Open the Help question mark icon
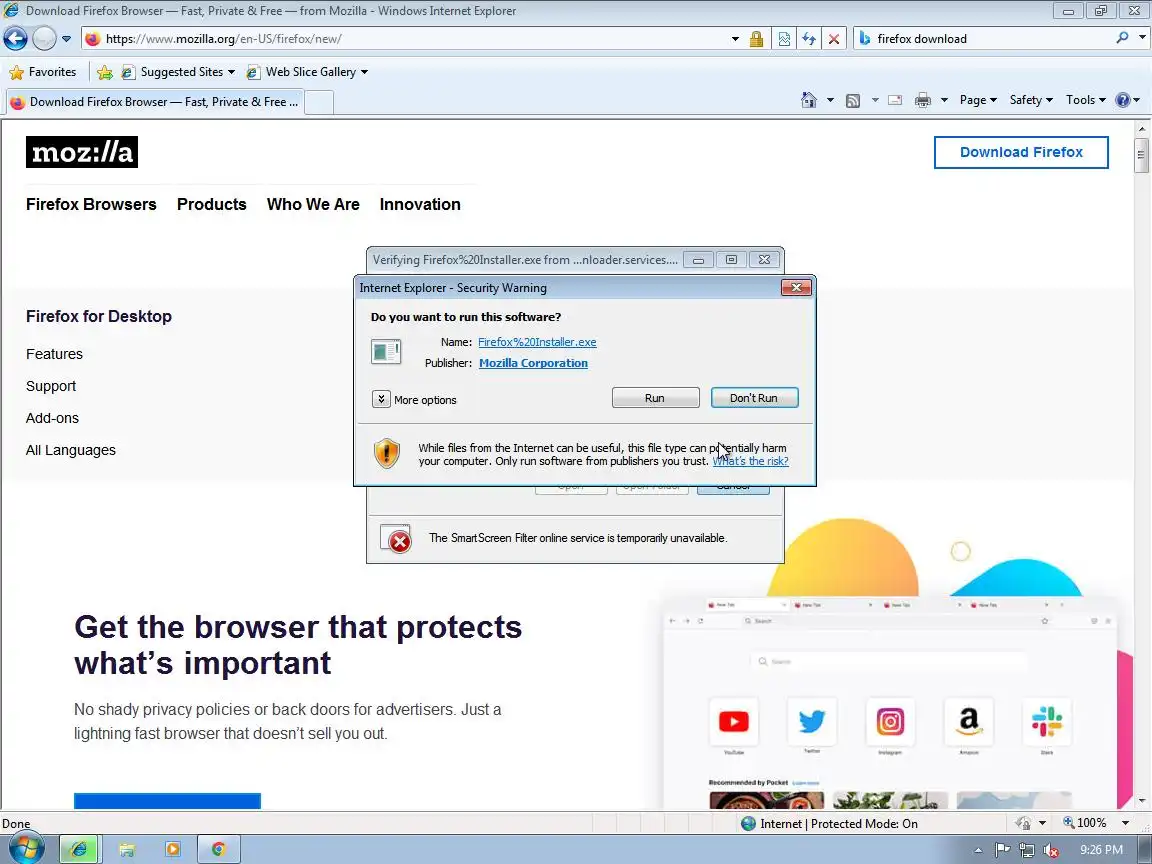 click(x=1123, y=100)
